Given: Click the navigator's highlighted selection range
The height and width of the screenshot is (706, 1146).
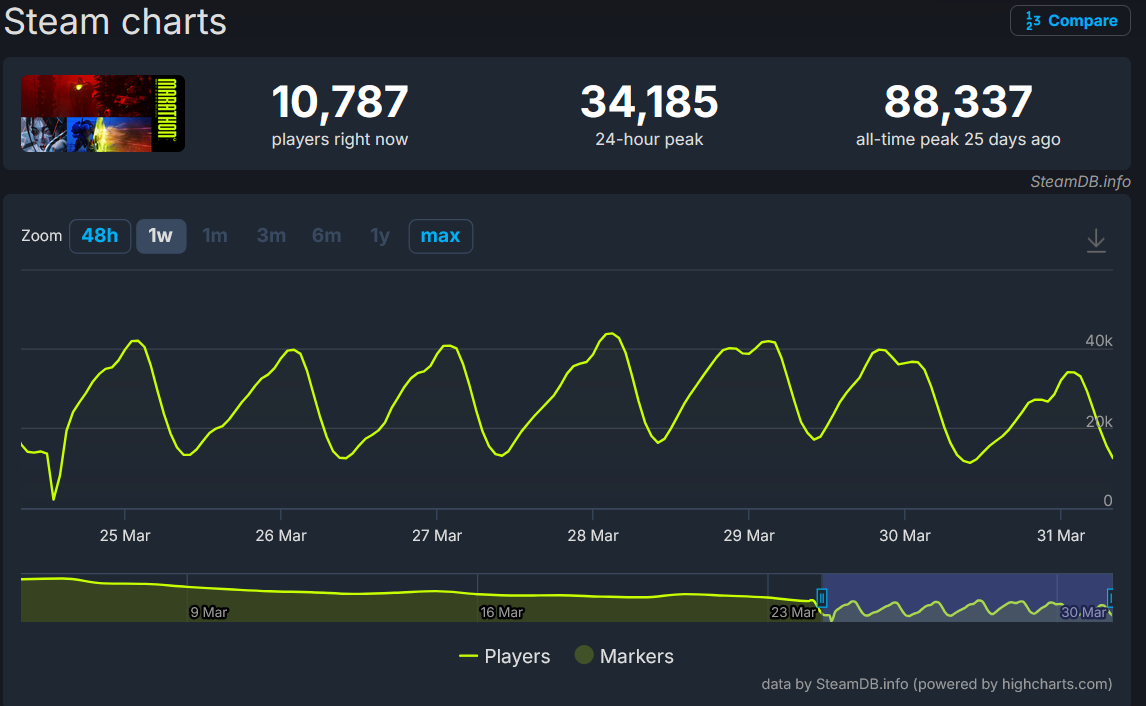Looking at the screenshot, I should pos(966,597).
